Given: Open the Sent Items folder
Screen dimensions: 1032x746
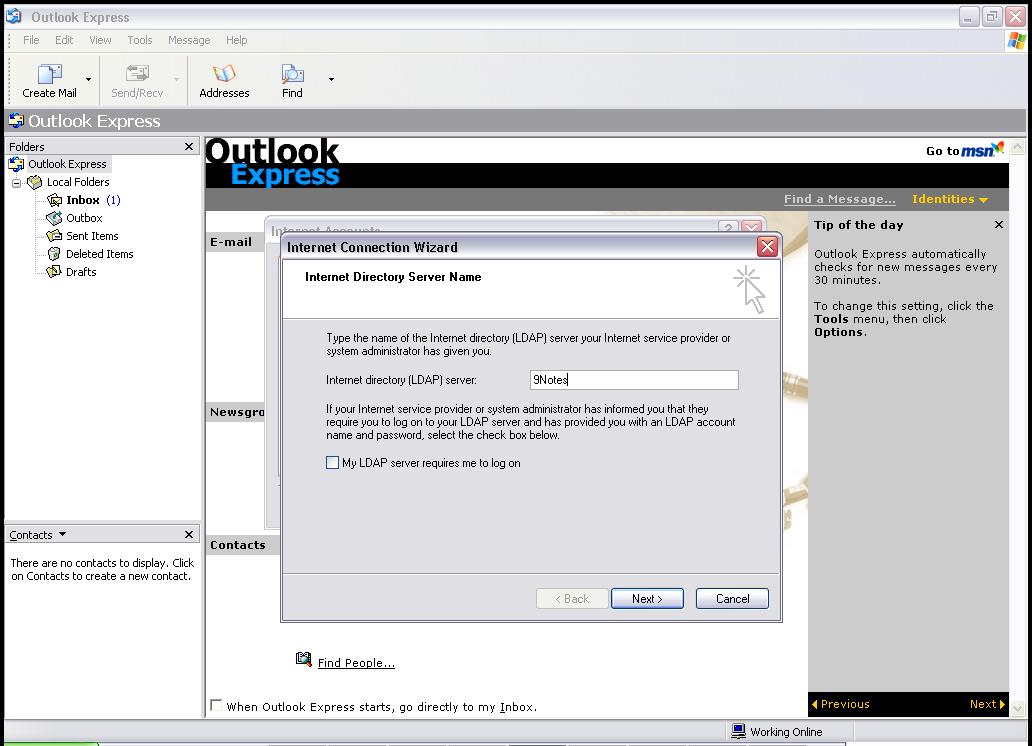Looking at the screenshot, I should pyautogui.click(x=92, y=236).
